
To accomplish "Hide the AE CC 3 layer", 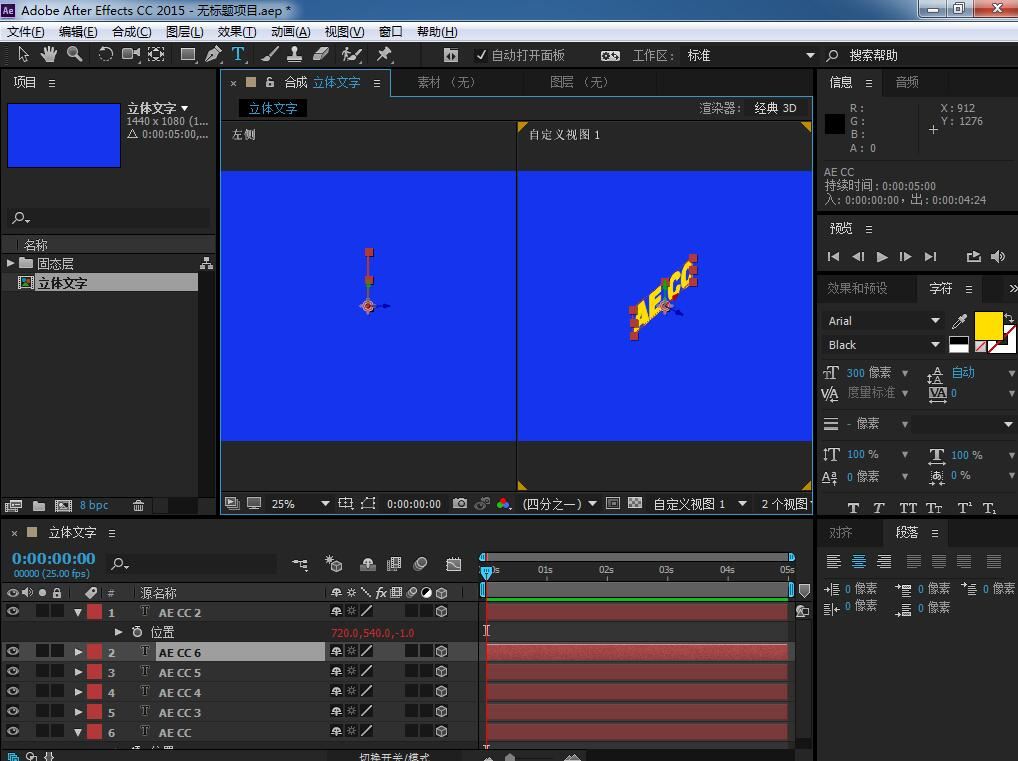I will coord(12,712).
